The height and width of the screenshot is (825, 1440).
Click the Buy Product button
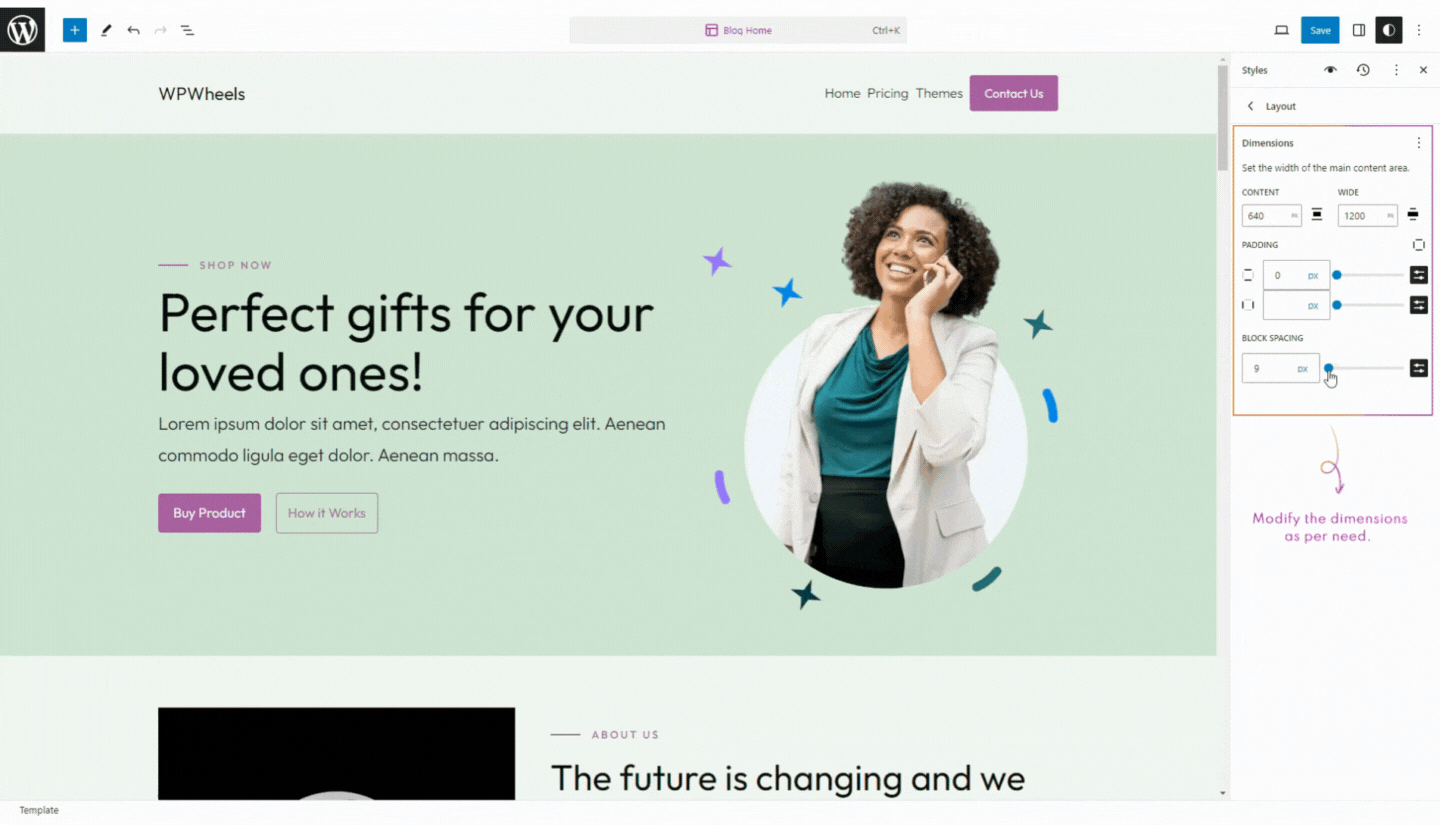coord(209,513)
